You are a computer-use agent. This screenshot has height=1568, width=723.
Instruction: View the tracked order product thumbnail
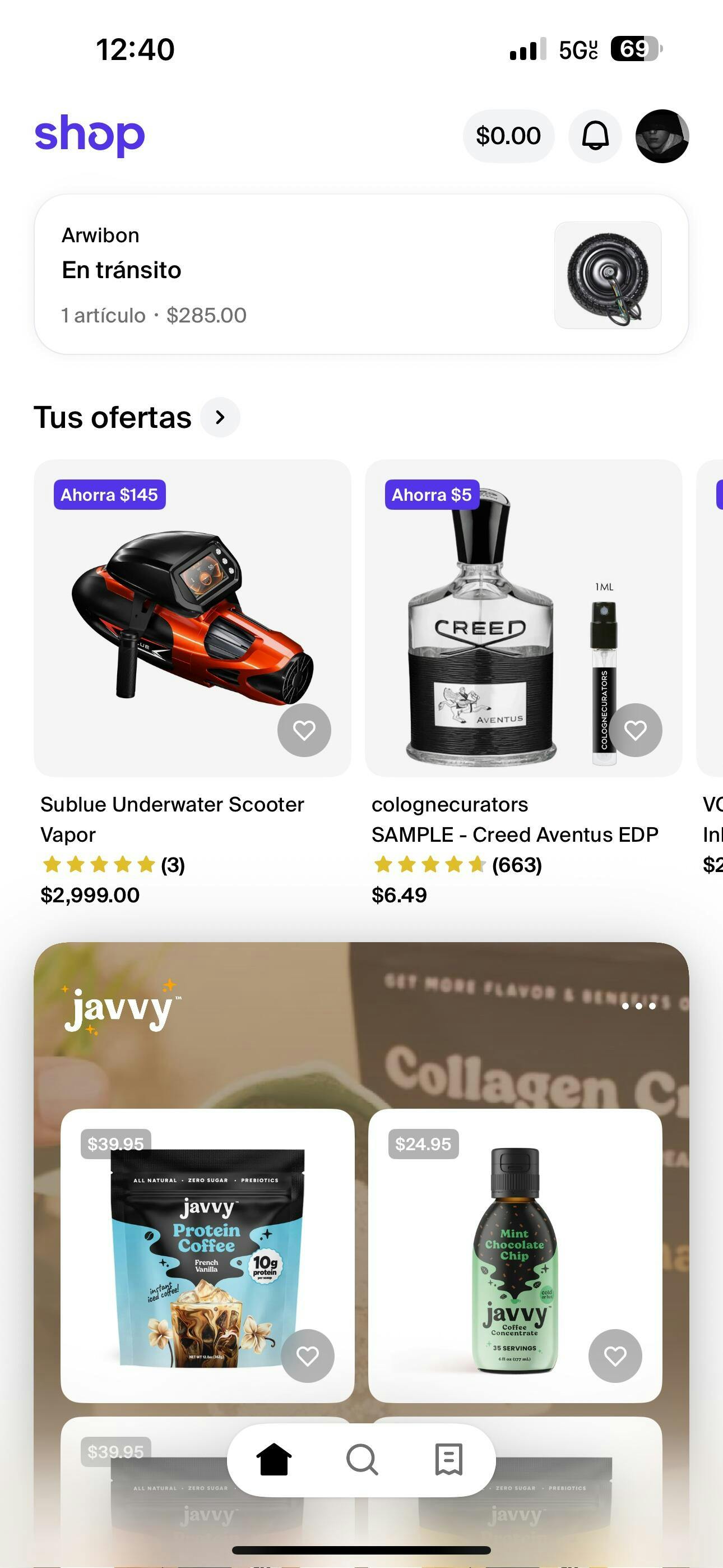[x=608, y=275]
